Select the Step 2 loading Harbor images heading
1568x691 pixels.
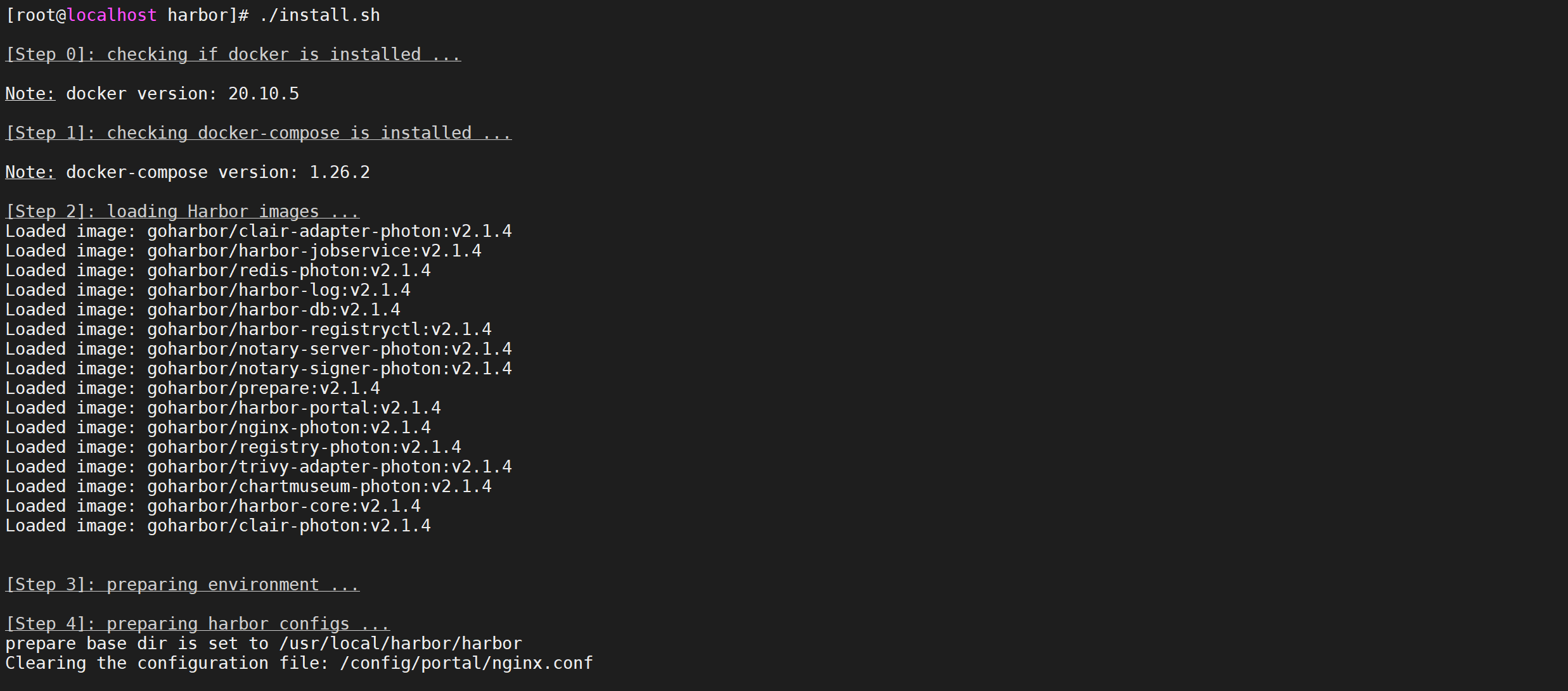tap(183, 212)
